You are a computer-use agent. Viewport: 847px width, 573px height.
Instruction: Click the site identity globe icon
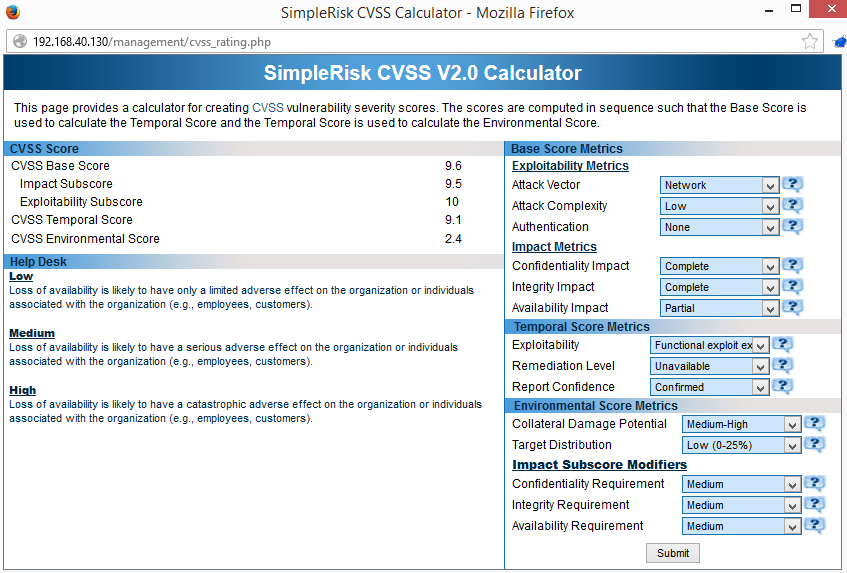20,42
